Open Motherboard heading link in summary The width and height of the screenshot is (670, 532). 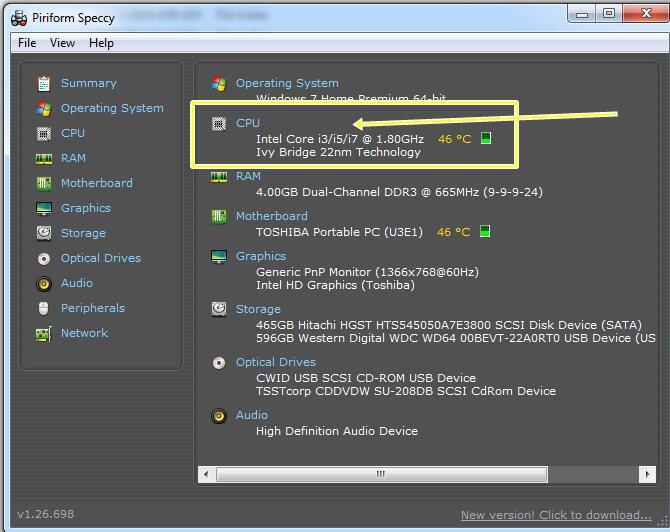[x=272, y=216]
